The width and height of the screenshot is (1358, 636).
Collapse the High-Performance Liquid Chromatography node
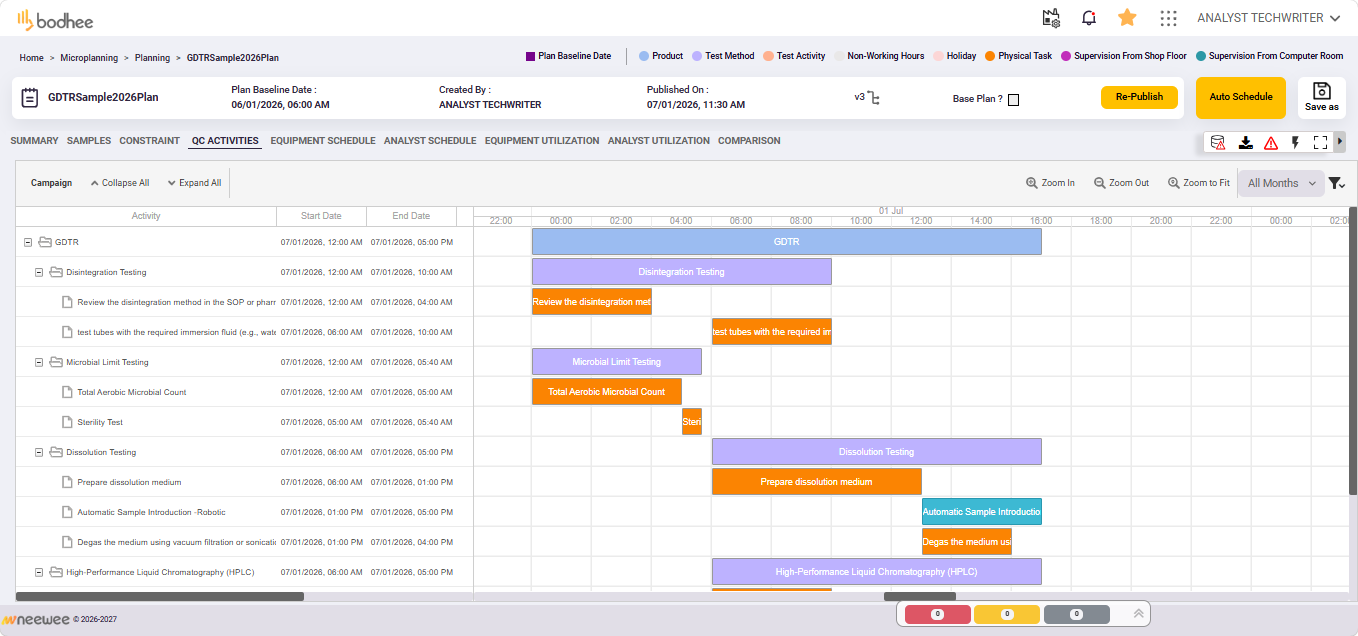pyautogui.click(x=39, y=572)
